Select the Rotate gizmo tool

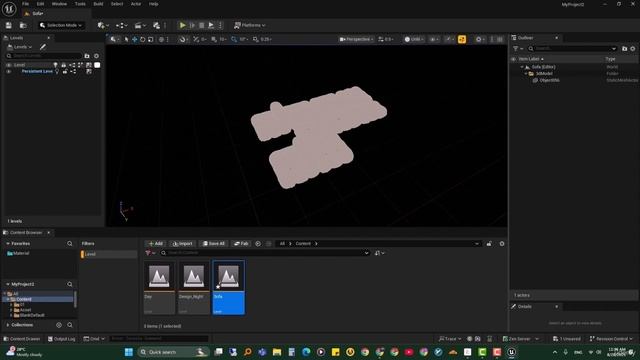click(142, 40)
